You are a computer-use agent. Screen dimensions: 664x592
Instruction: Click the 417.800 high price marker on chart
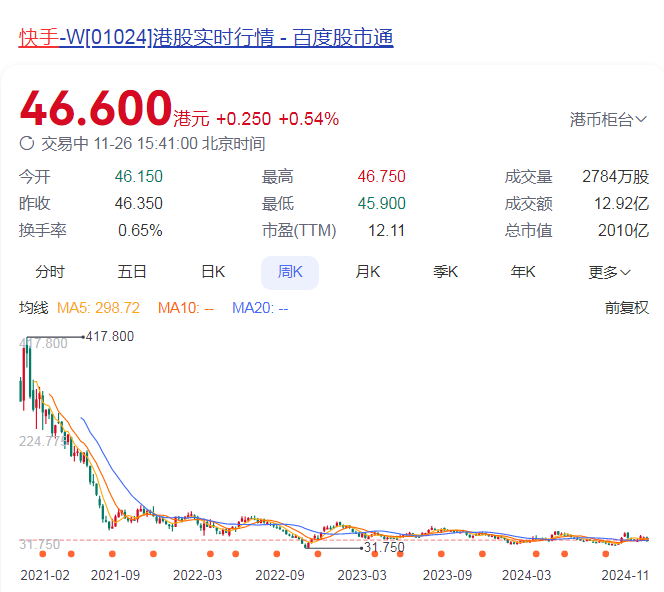[110, 337]
